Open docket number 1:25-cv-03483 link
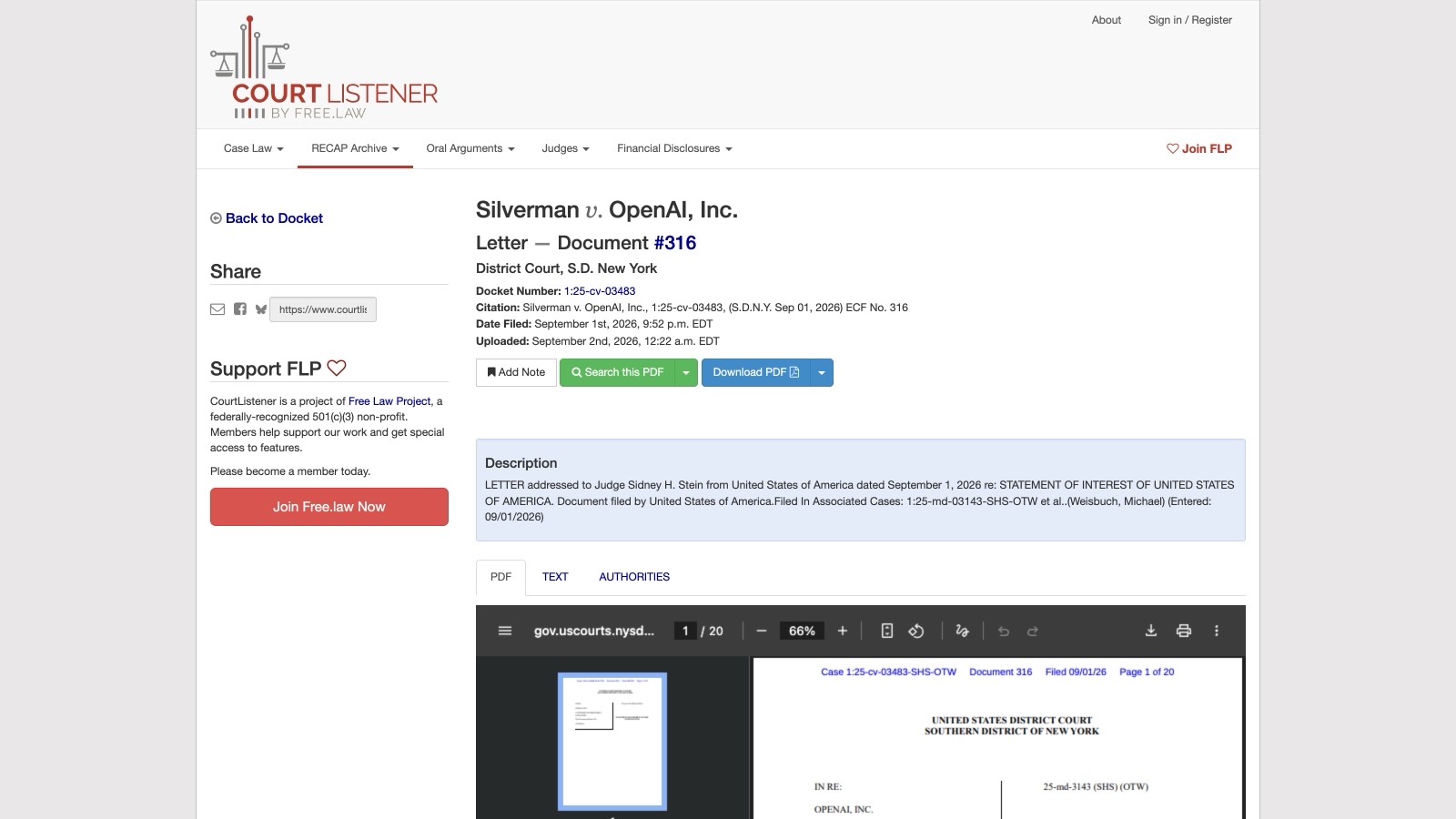The image size is (1456, 819). pyautogui.click(x=600, y=291)
